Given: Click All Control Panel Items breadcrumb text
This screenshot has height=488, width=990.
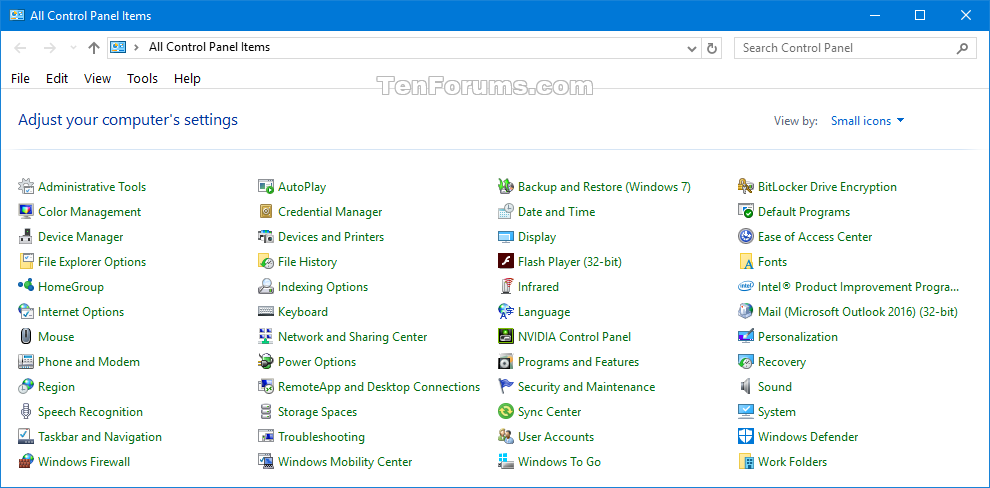Looking at the screenshot, I should coord(210,47).
